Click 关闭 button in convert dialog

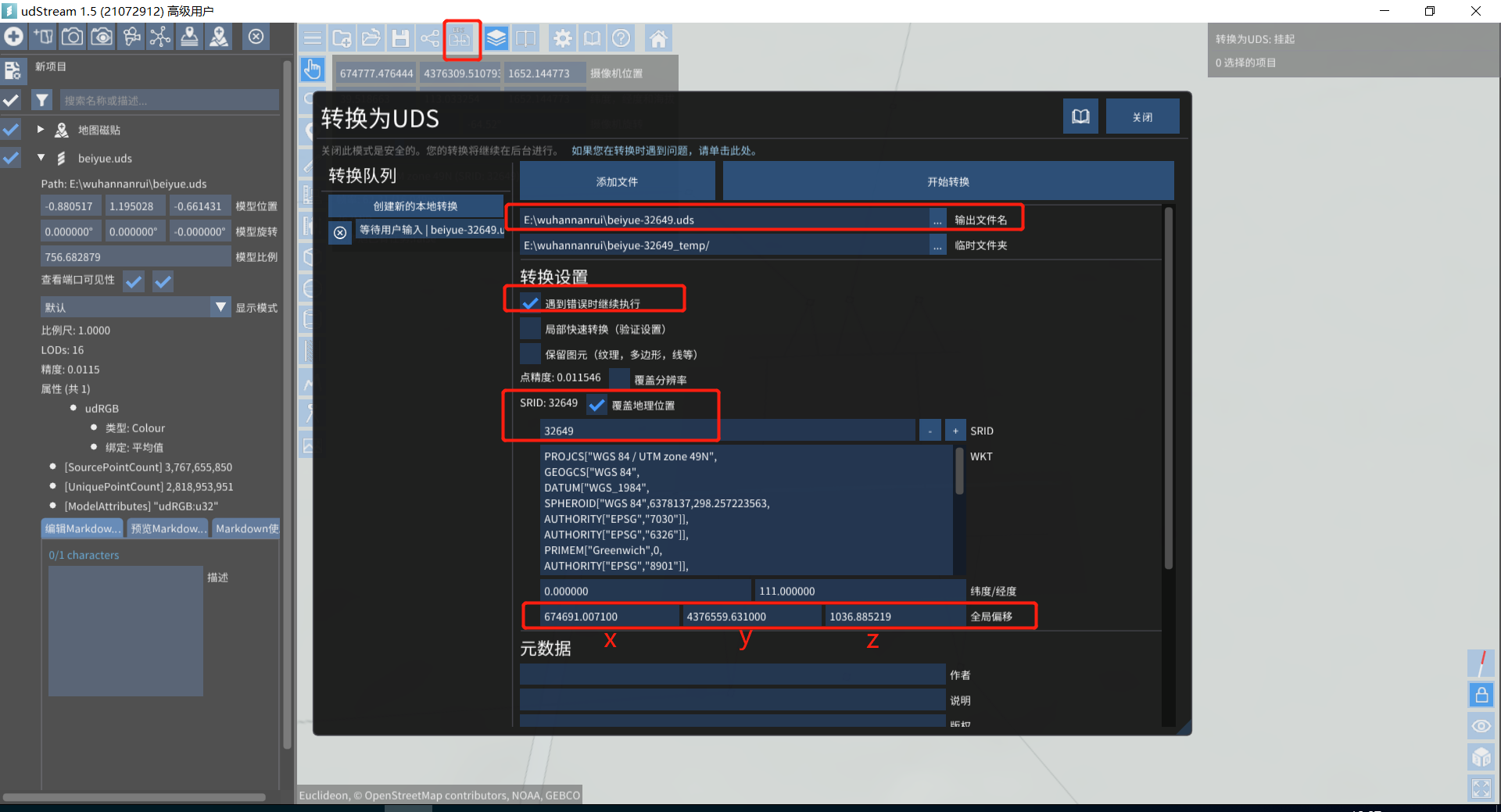pos(1142,116)
